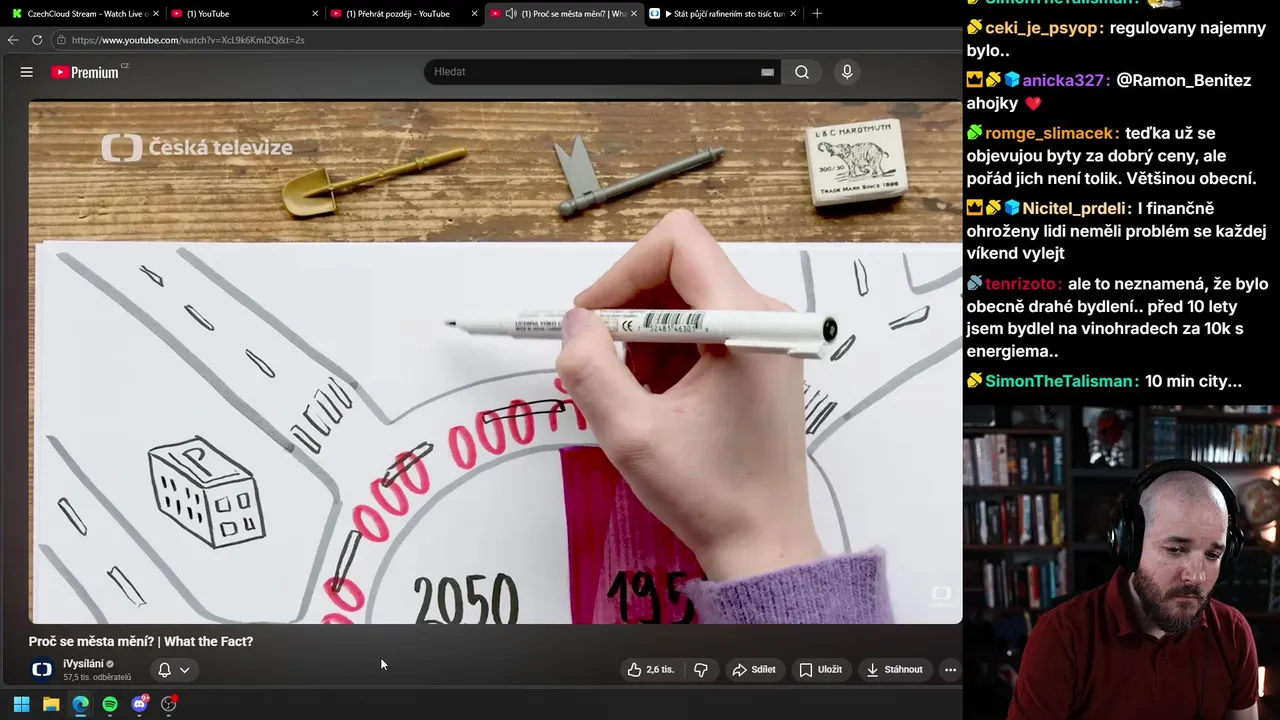Open iVysílání channel avatar

(x=42, y=669)
